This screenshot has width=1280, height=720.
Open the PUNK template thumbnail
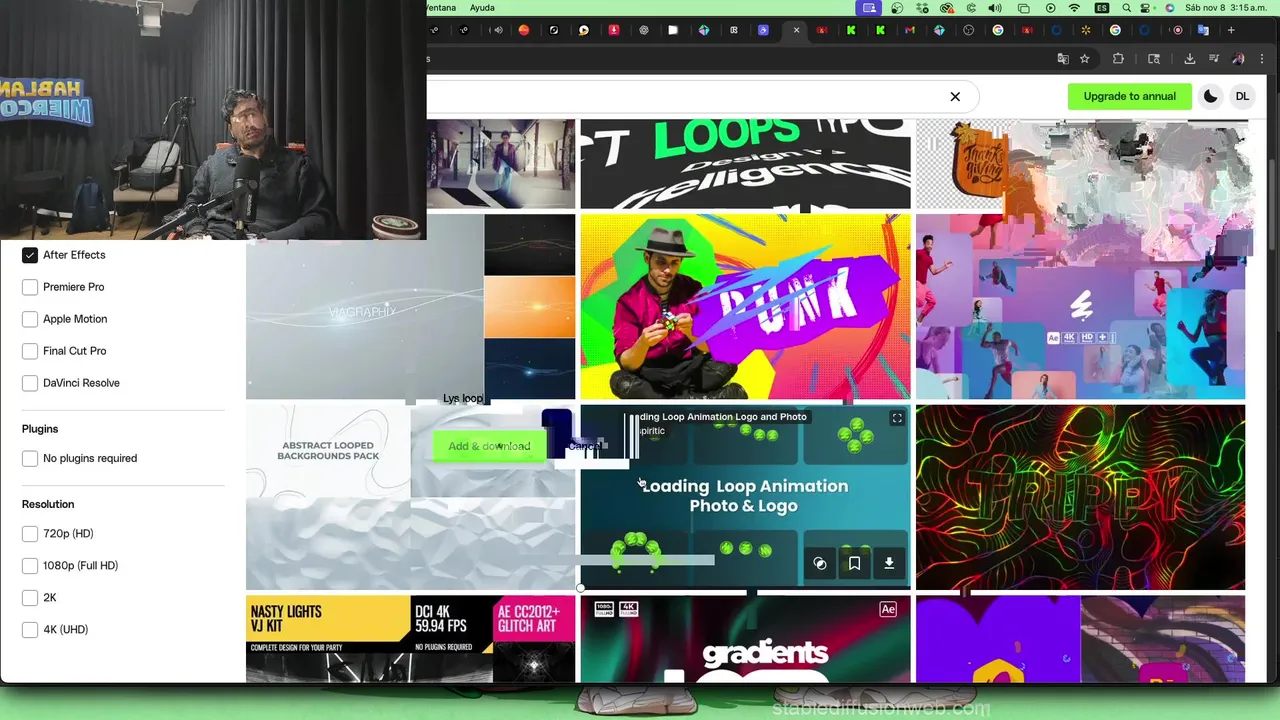point(745,306)
